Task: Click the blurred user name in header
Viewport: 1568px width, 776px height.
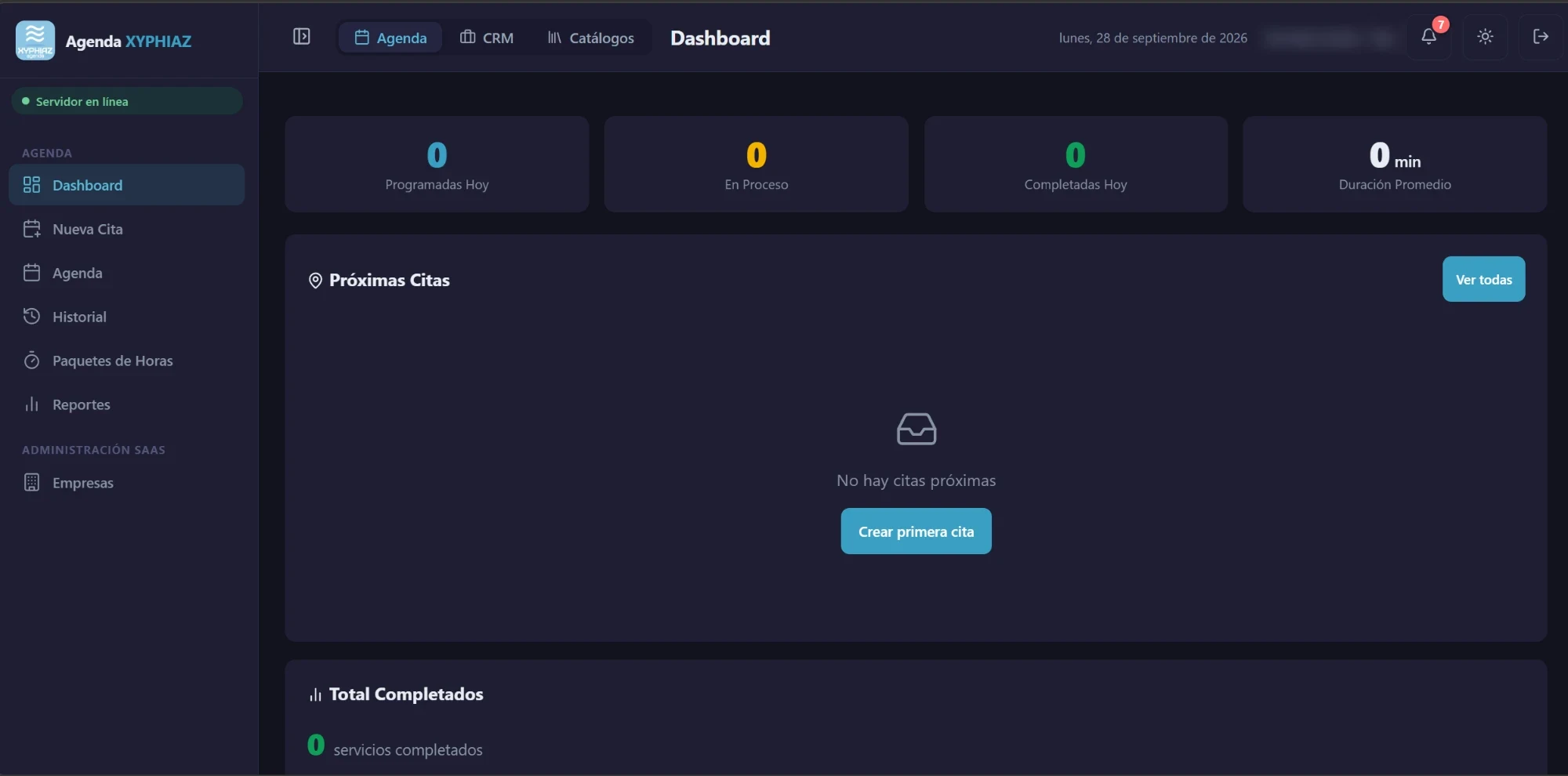Action: pos(1329,38)
